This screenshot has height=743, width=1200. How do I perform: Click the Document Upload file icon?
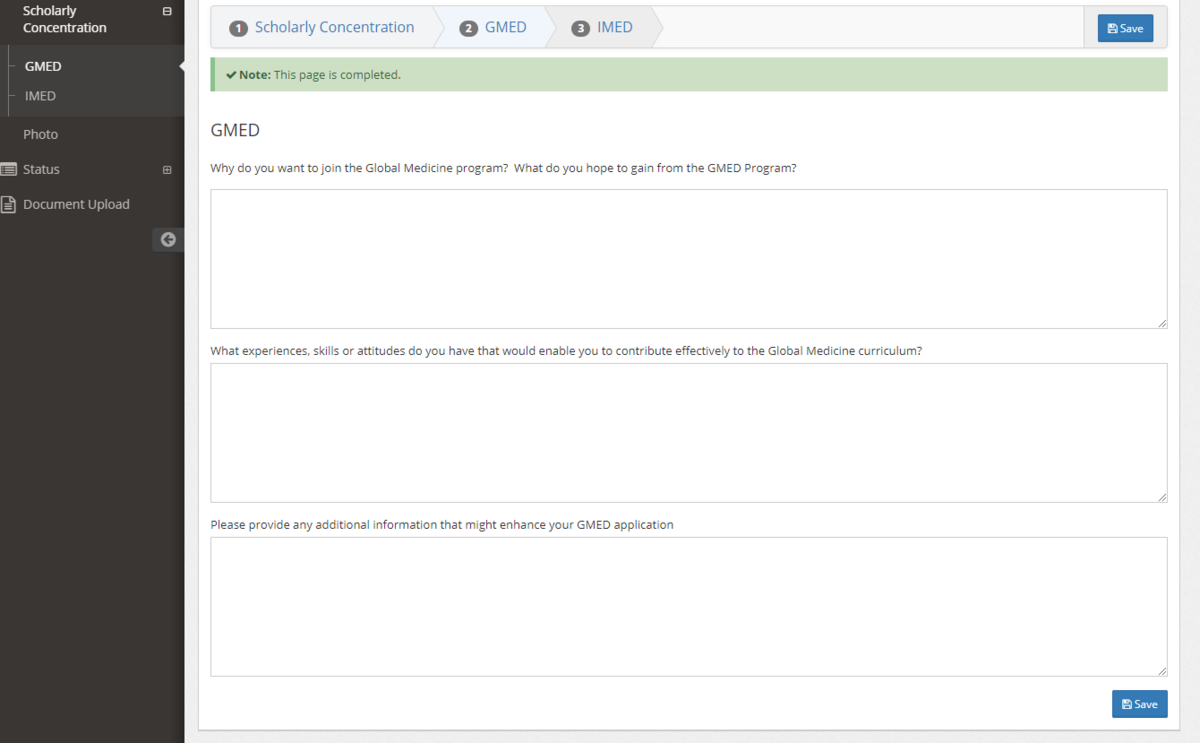coord(9,205)
